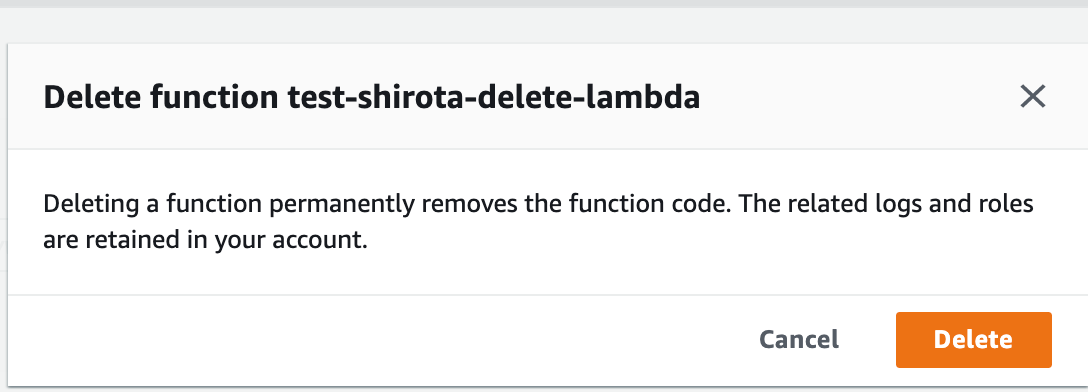Click the warning paragraph about permanent removal
1088x392 pixels.
tap(538, 222)
